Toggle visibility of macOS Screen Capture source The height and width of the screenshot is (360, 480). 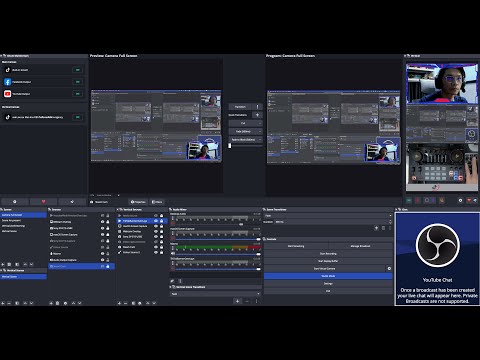[x=102, y=234]
